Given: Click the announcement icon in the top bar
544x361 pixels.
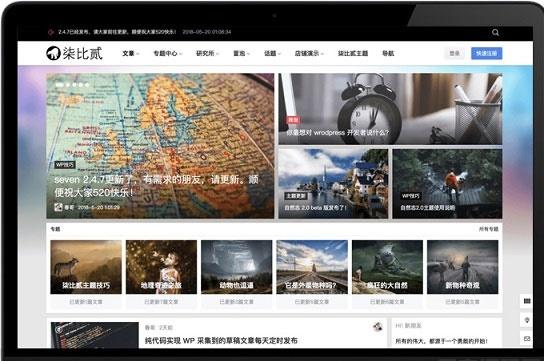Looking at the screenshot, I should point(51,32).
